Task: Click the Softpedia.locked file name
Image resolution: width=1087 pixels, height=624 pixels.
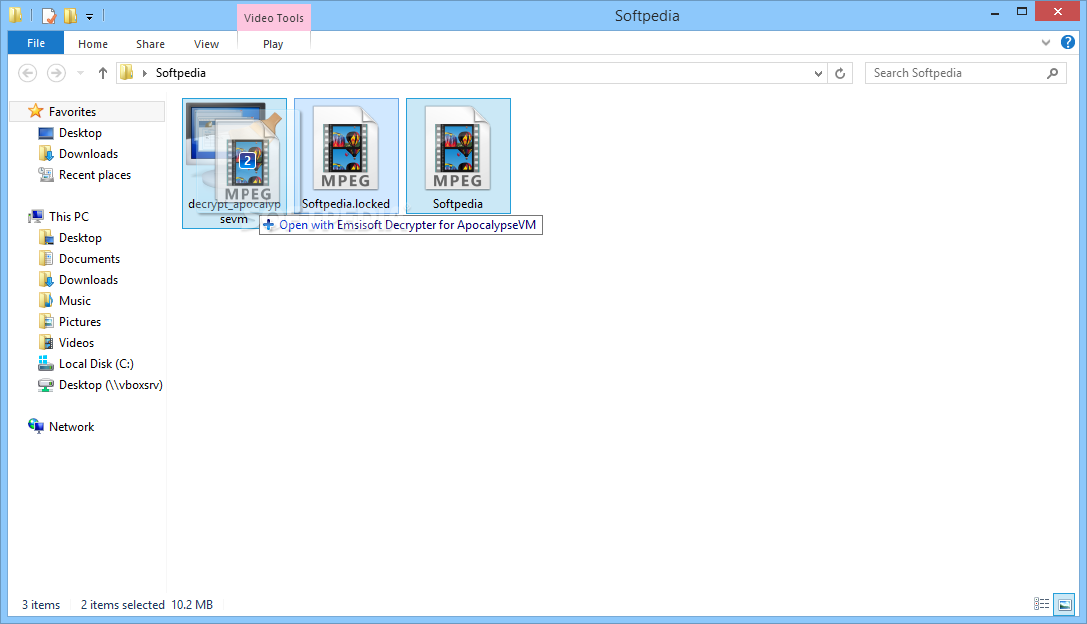Action: [x=346, y=204]
